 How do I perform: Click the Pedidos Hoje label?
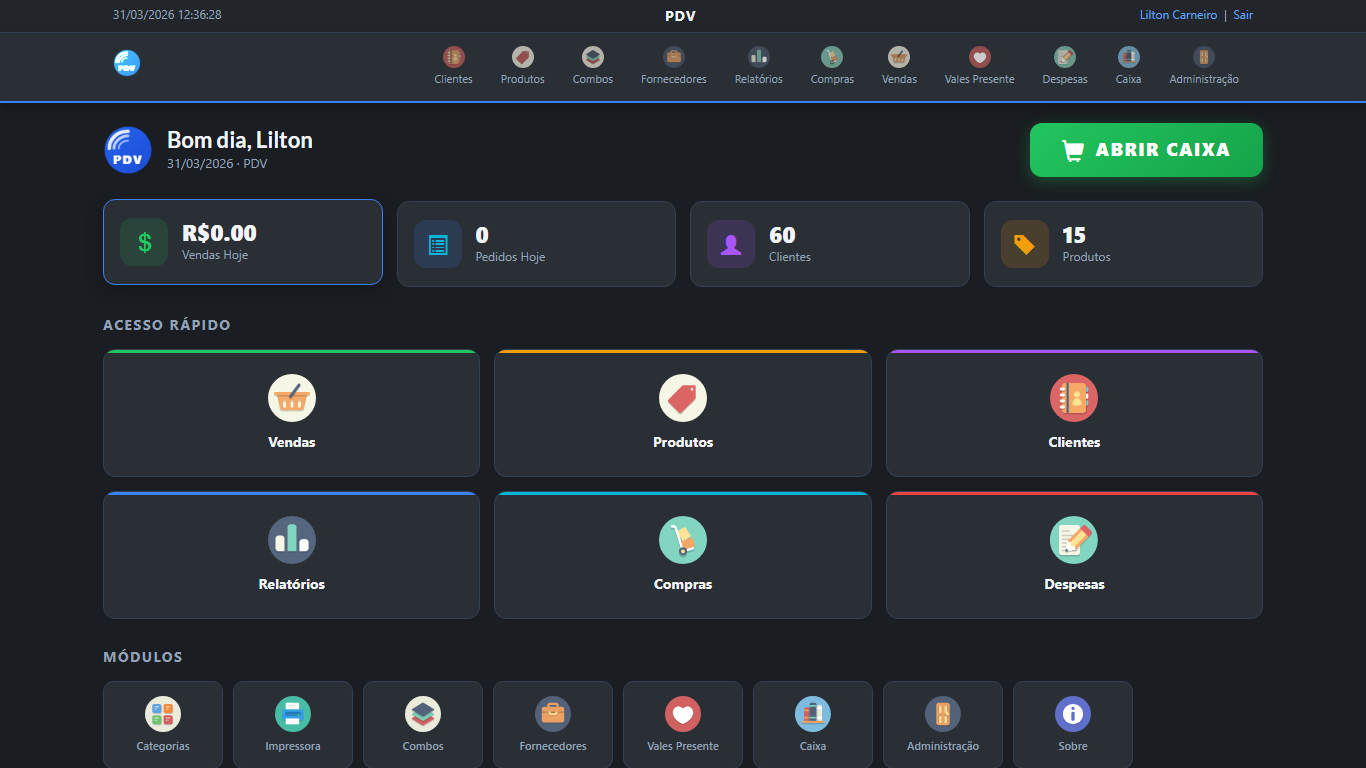point(510,257)
